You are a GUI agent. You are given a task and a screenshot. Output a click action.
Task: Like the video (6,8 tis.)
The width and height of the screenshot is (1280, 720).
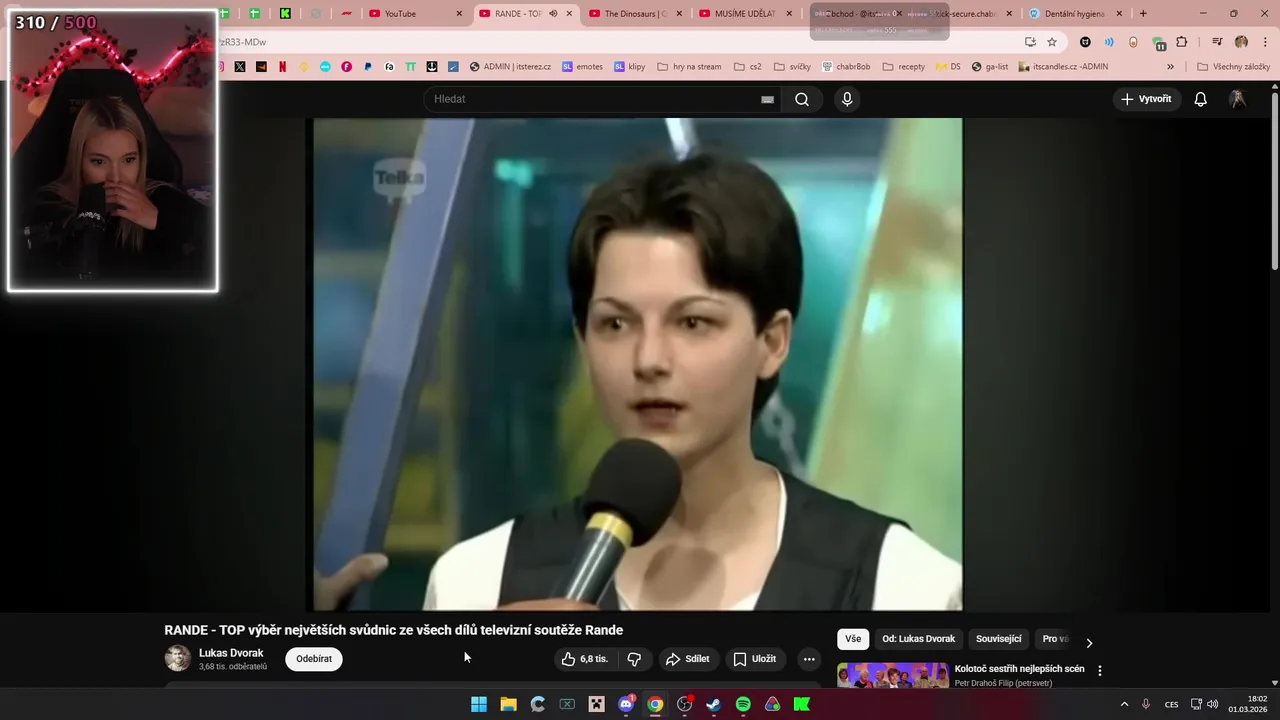586,659
